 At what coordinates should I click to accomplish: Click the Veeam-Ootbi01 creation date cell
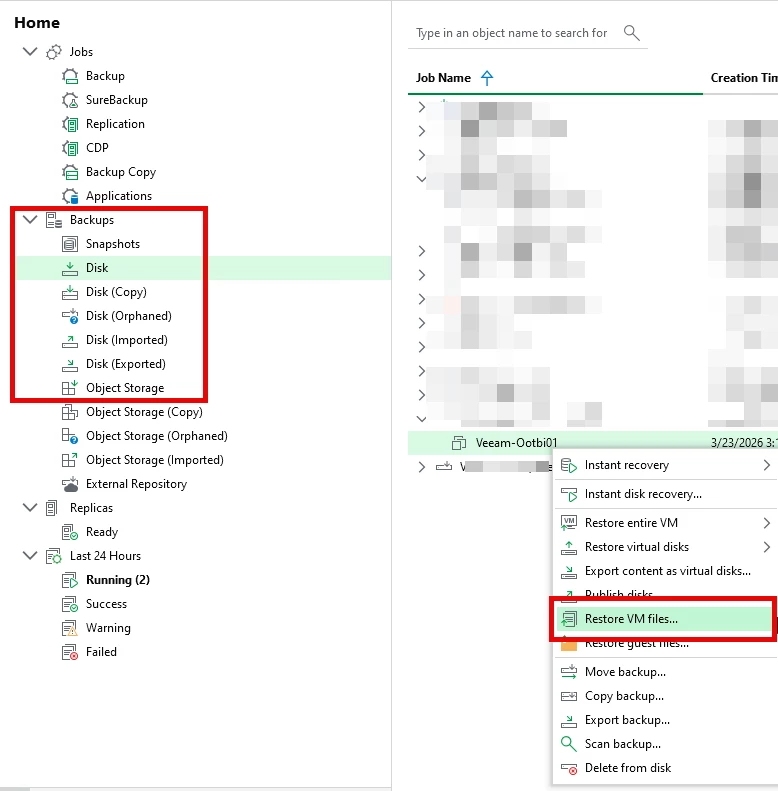744,443
